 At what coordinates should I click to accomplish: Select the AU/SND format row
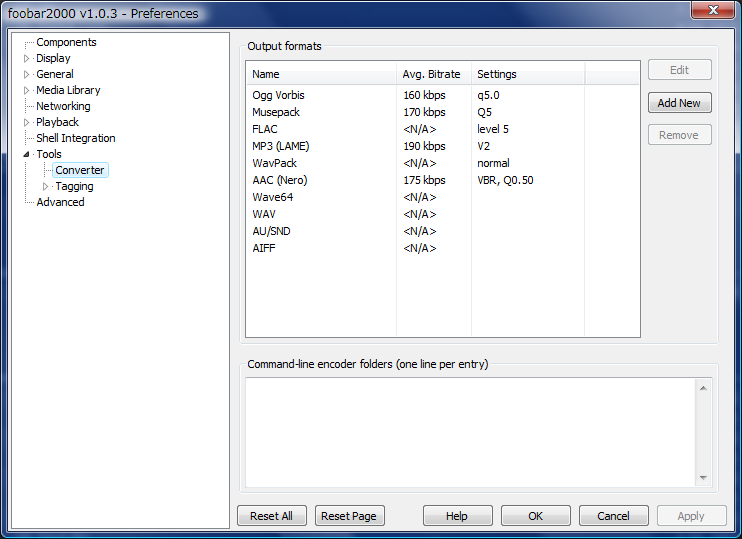point(442,231)
